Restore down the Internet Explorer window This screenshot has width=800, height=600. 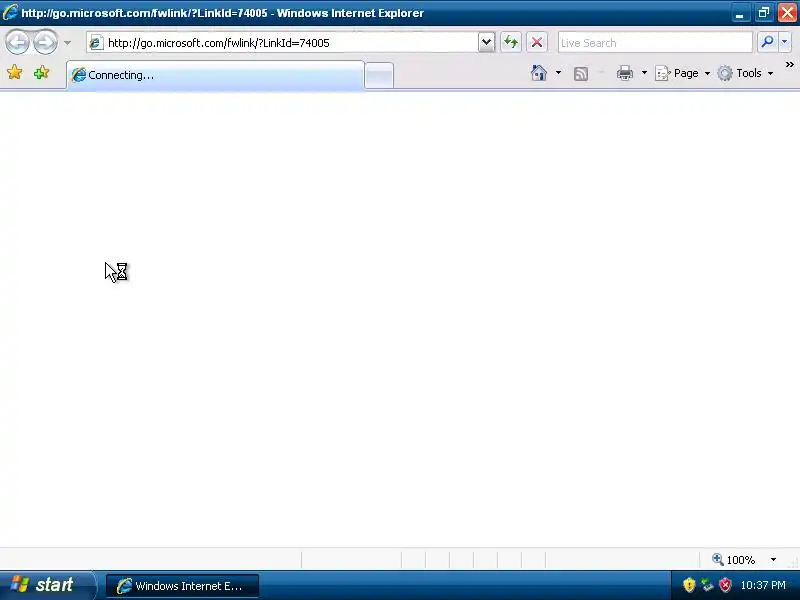[x=763, y=13]
